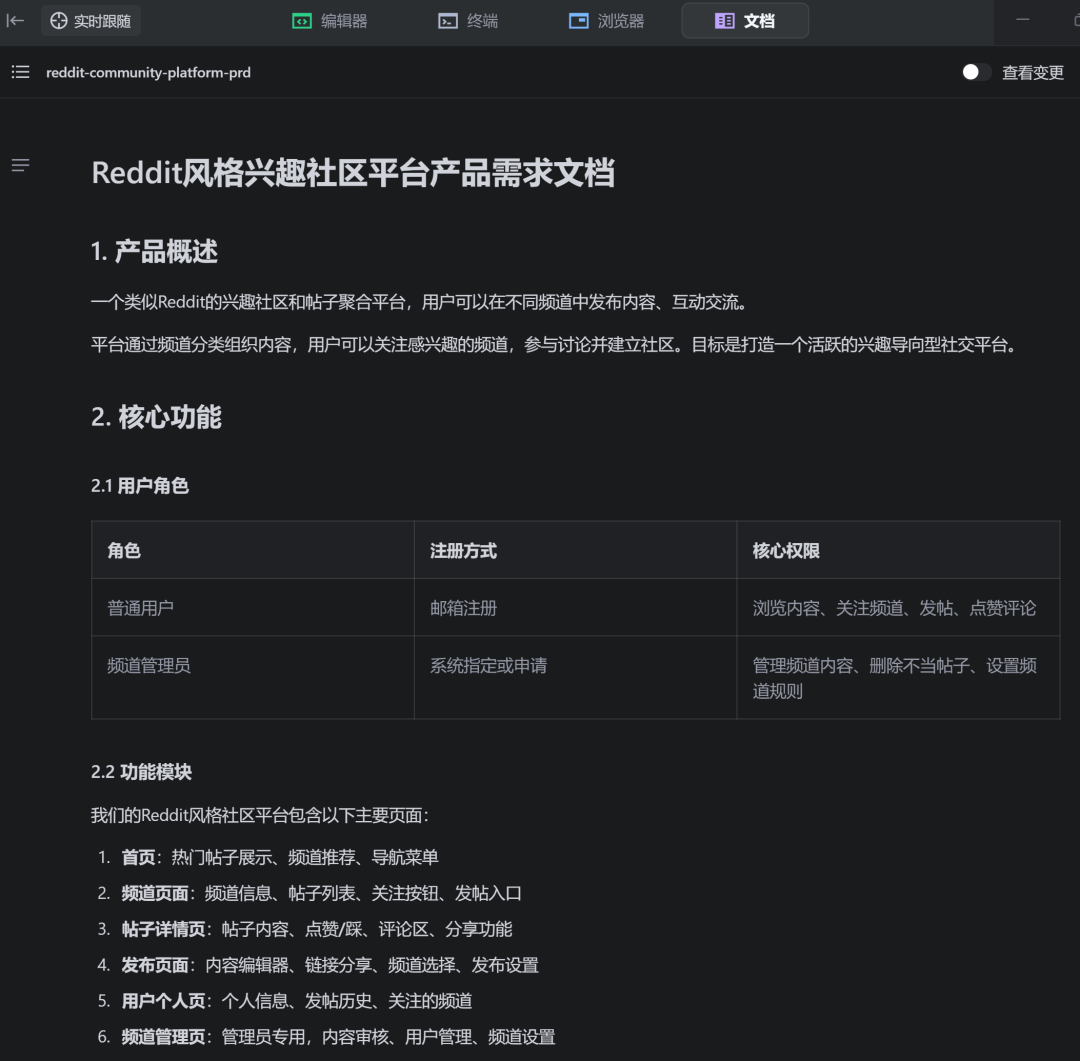The image size is (1080, 1061).
Task: Click the 邮箱注册 table cell
Action: pyautogui.click(x=575, y=607)
